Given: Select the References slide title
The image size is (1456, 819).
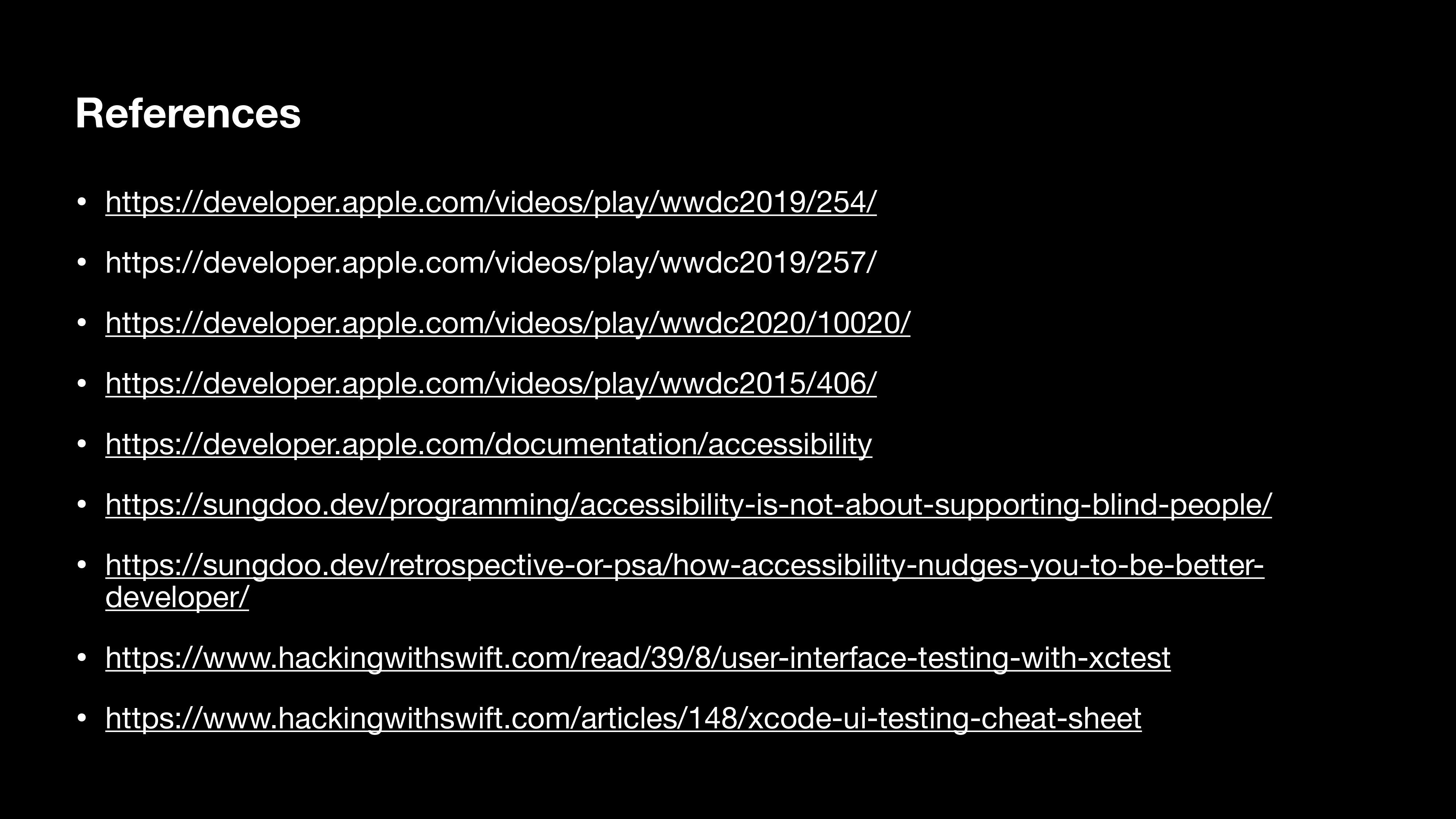Looking at the screenshot, I should coord(188,114).
